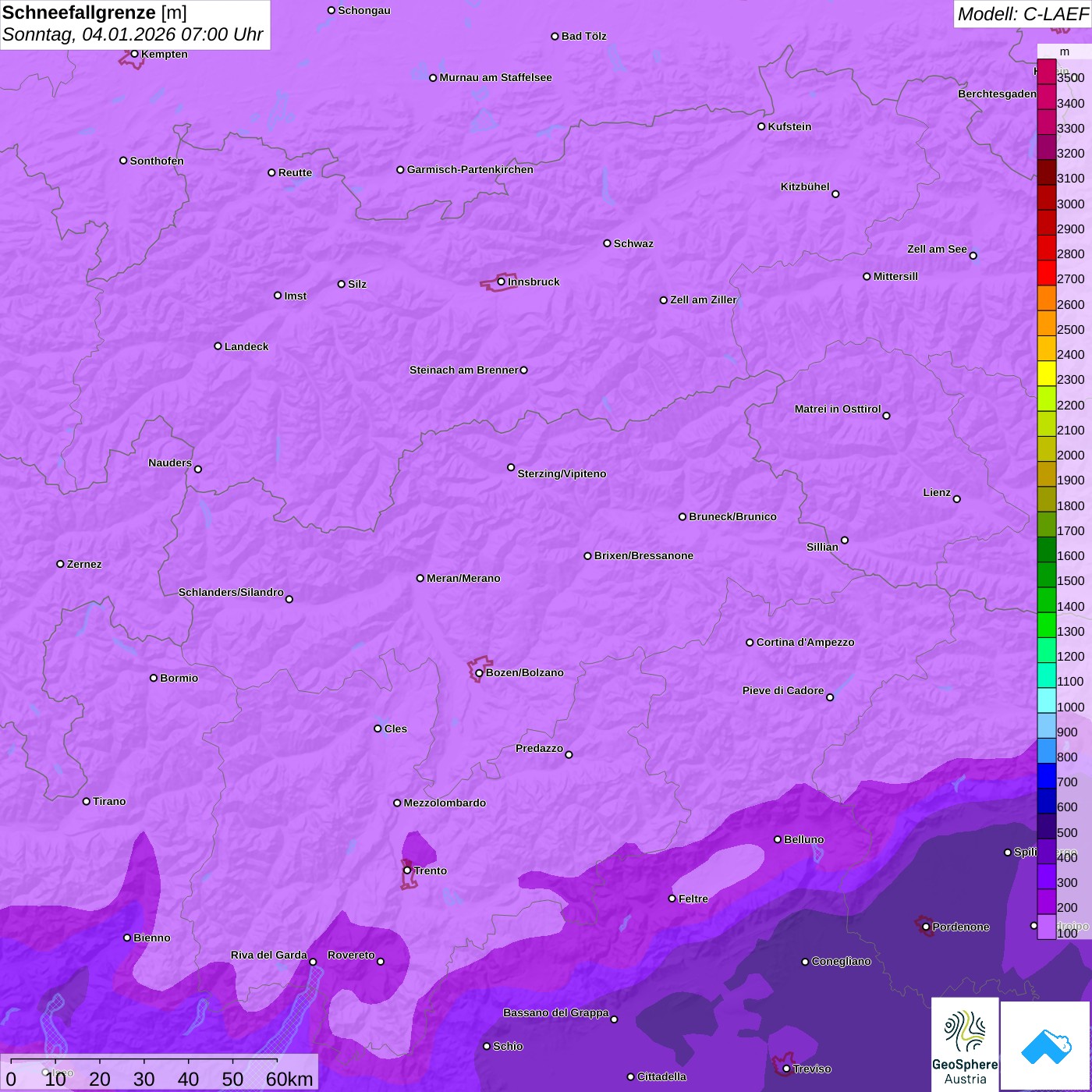Select the orange 2600 m legend swatch
The image size is (1092, 1092).
(1047, 298)
